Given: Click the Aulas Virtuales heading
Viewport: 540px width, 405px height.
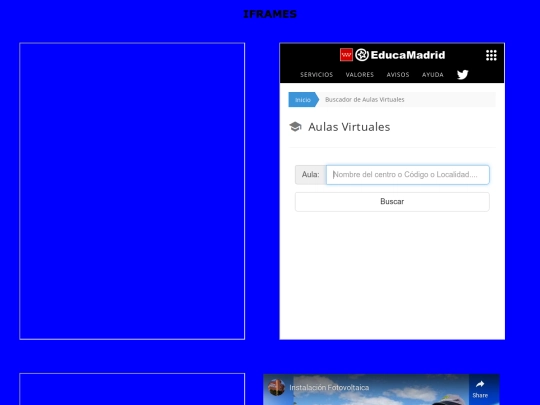Looking at the screenshot, I should coord(349,127).
